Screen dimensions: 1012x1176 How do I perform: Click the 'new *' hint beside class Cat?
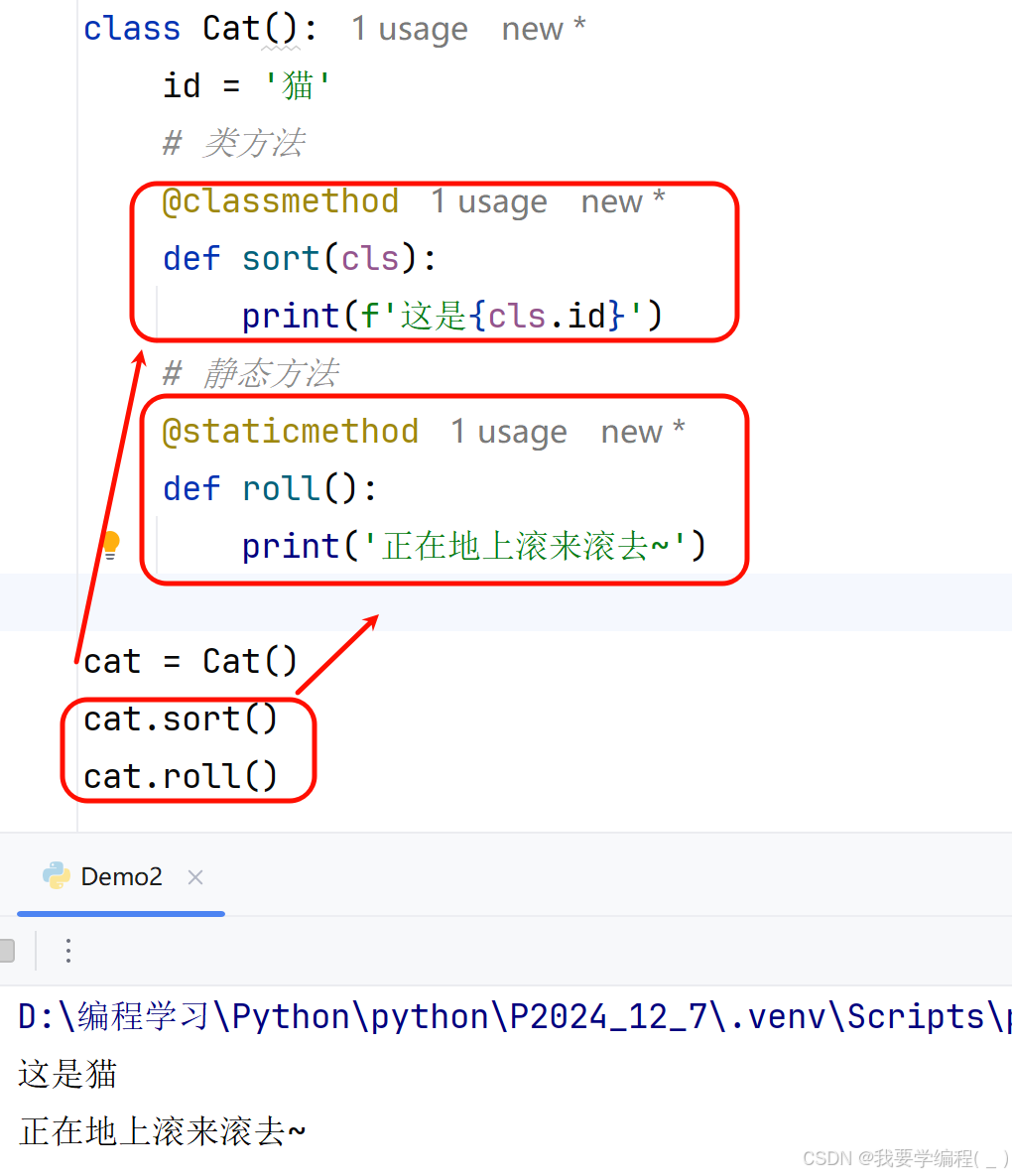tap(544, 29)
